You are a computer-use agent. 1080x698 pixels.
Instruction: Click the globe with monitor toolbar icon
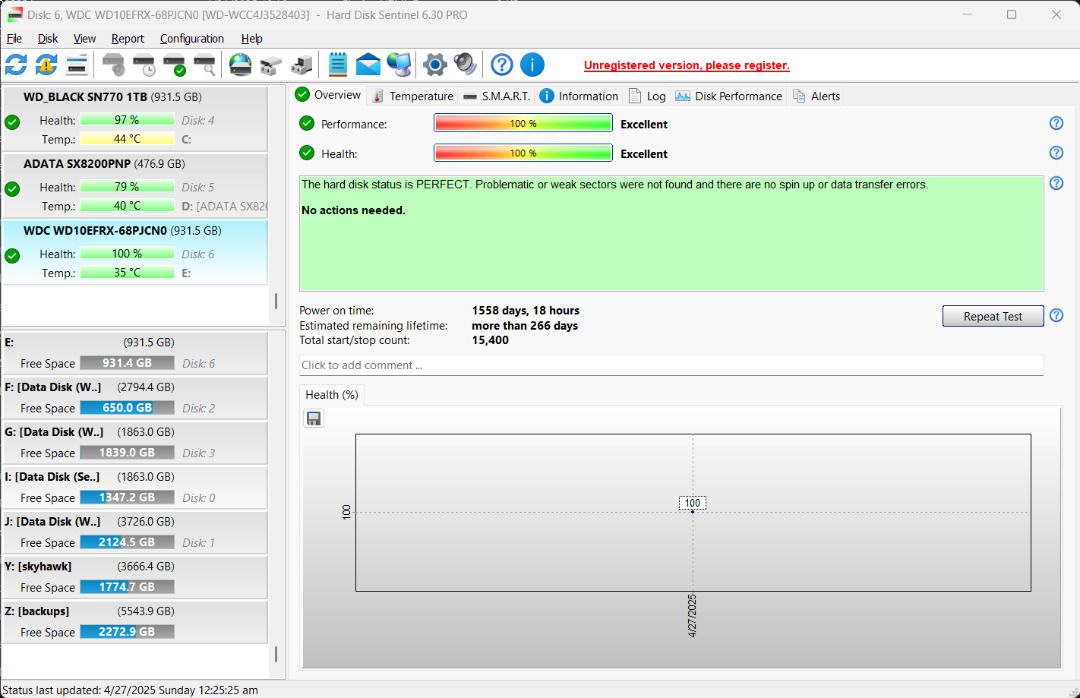(x=399, y=65)
